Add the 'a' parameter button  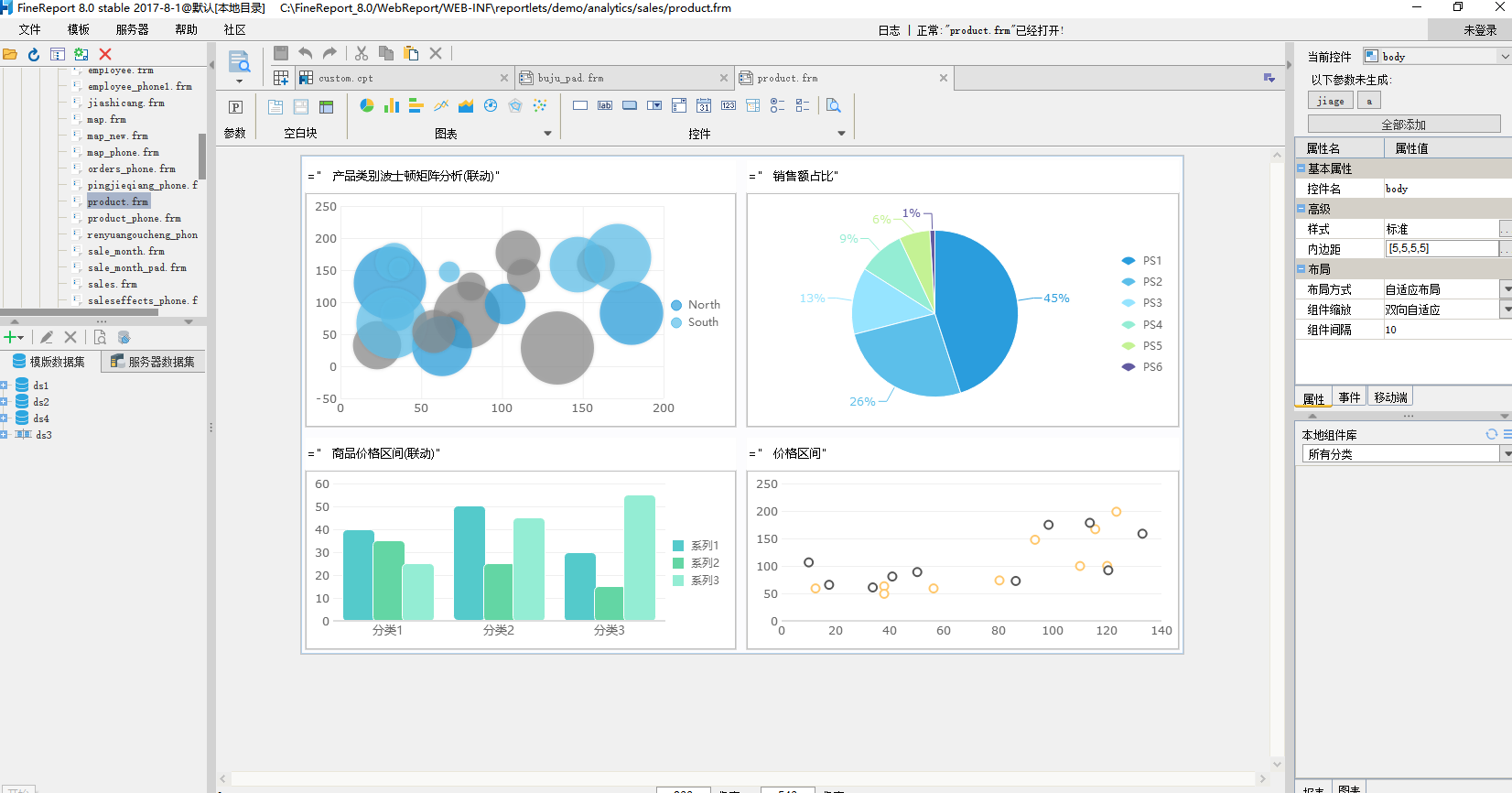(1368, 101)
